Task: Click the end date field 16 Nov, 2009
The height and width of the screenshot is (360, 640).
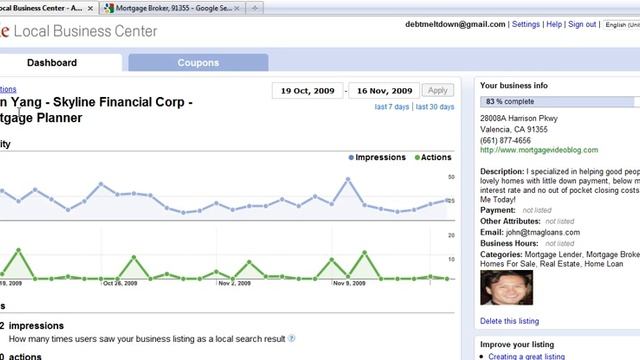Action: (x=384, y=91)
